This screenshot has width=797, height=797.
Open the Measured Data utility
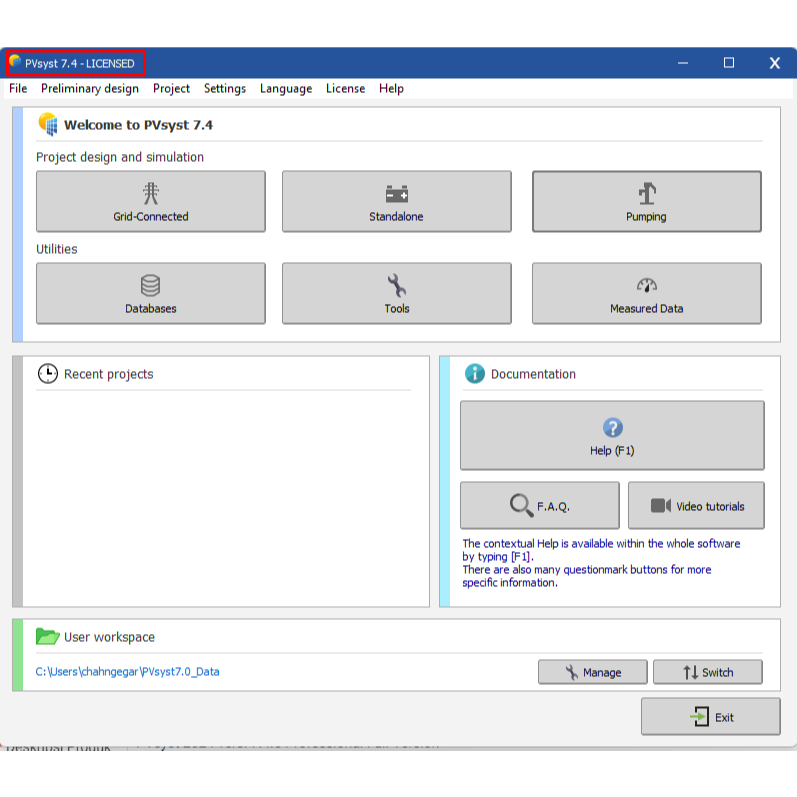click(646, 294)
